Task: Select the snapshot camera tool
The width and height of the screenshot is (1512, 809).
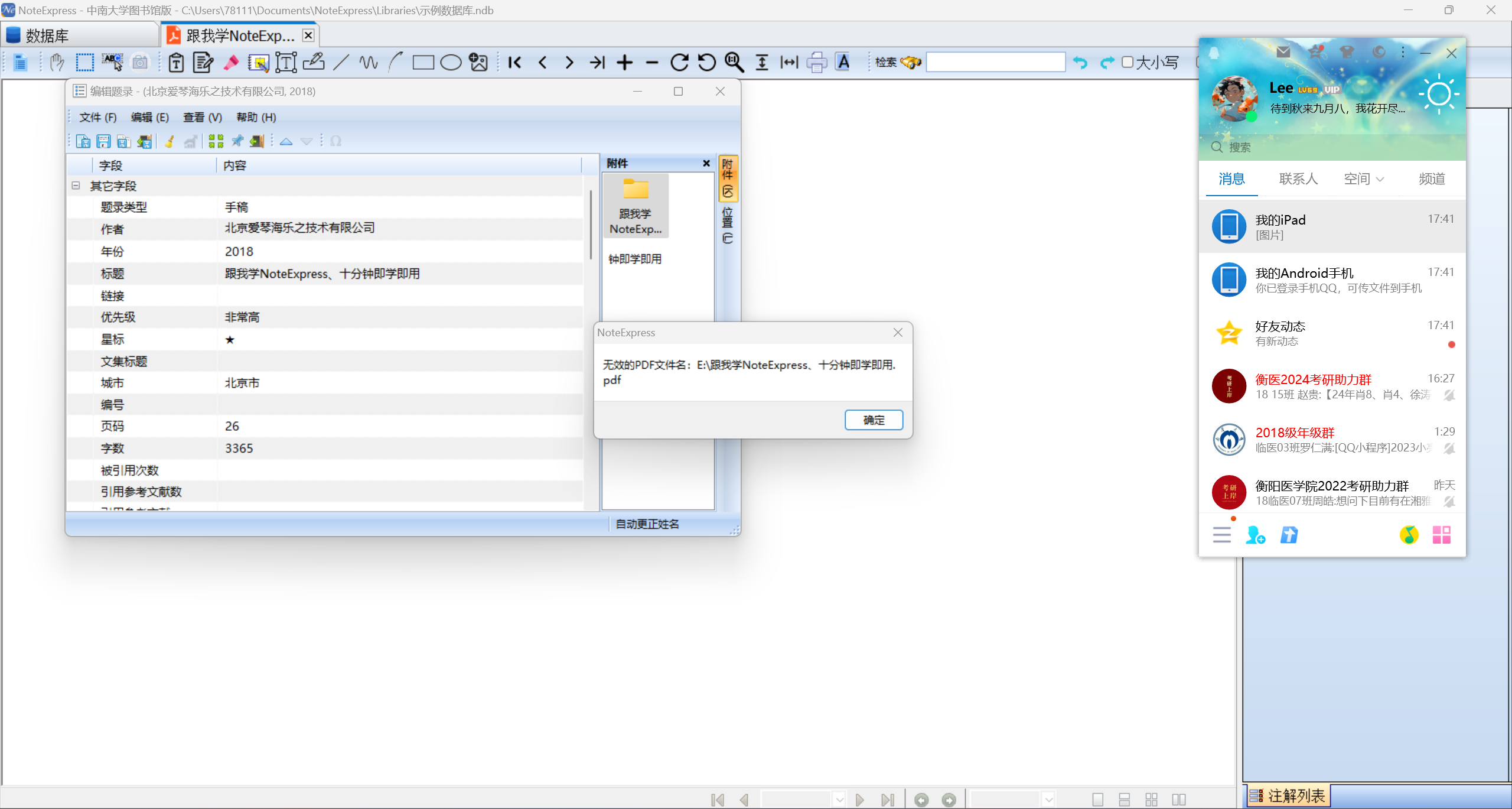Action: coord(140,62)
